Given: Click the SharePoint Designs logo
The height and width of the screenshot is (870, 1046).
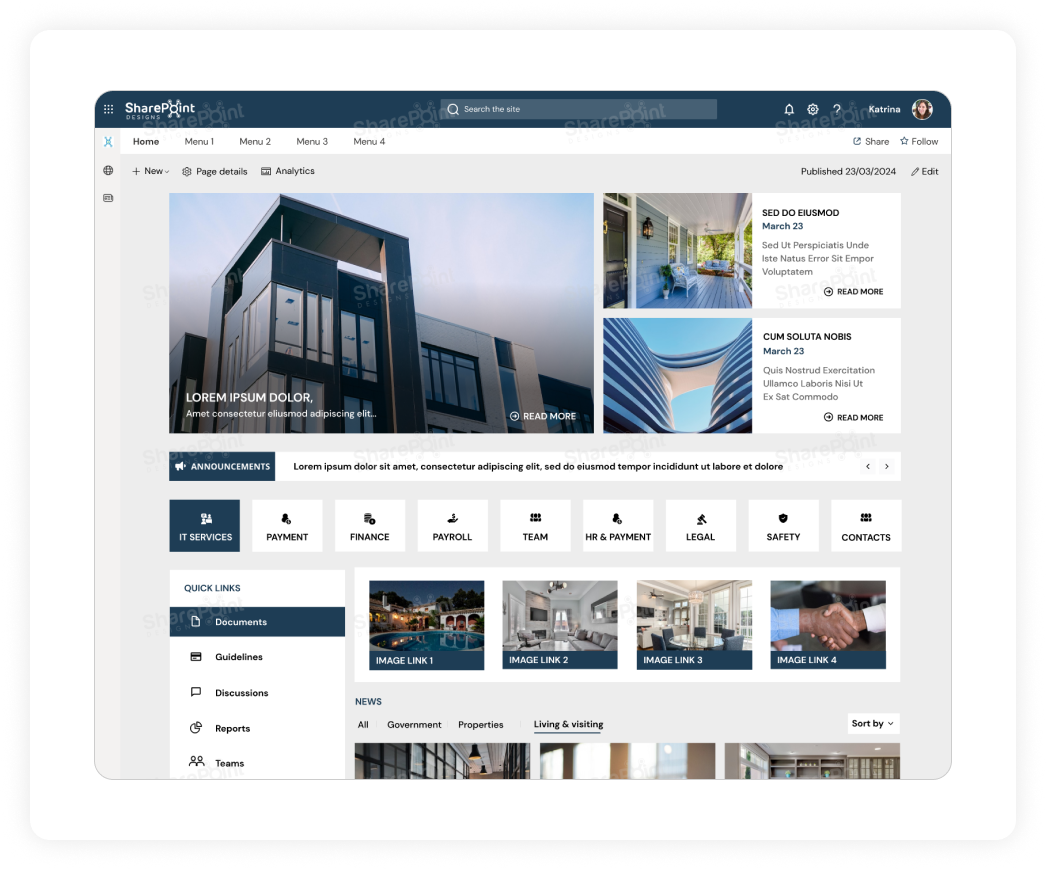Looking at the screenshot, I should coord(159,109).
